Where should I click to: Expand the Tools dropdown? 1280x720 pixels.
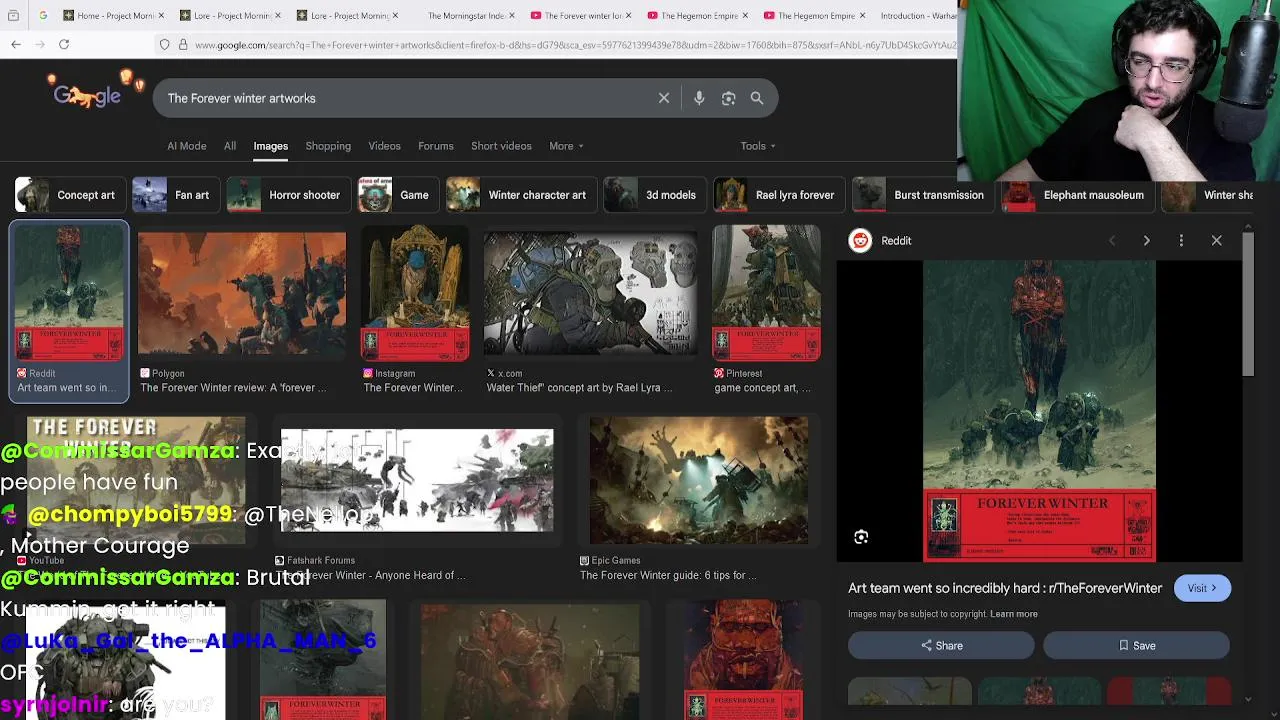(x=758, y=146)
